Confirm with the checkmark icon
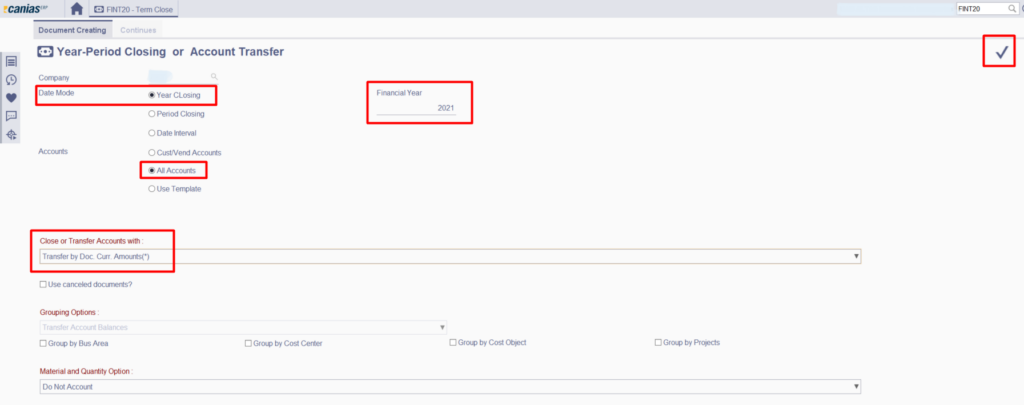The height and width of the screenshot is (405, 1024). [999, 51]
